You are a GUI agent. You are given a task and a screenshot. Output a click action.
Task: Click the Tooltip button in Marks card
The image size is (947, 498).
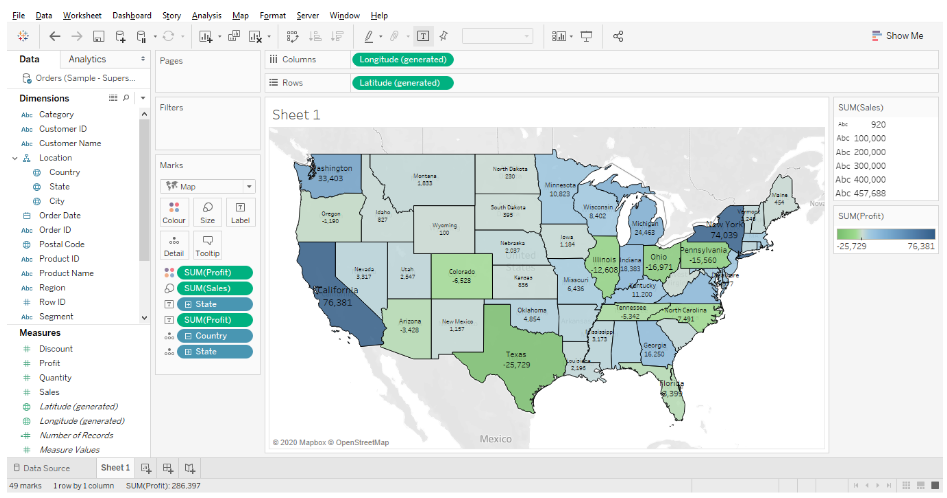point(207,245)
